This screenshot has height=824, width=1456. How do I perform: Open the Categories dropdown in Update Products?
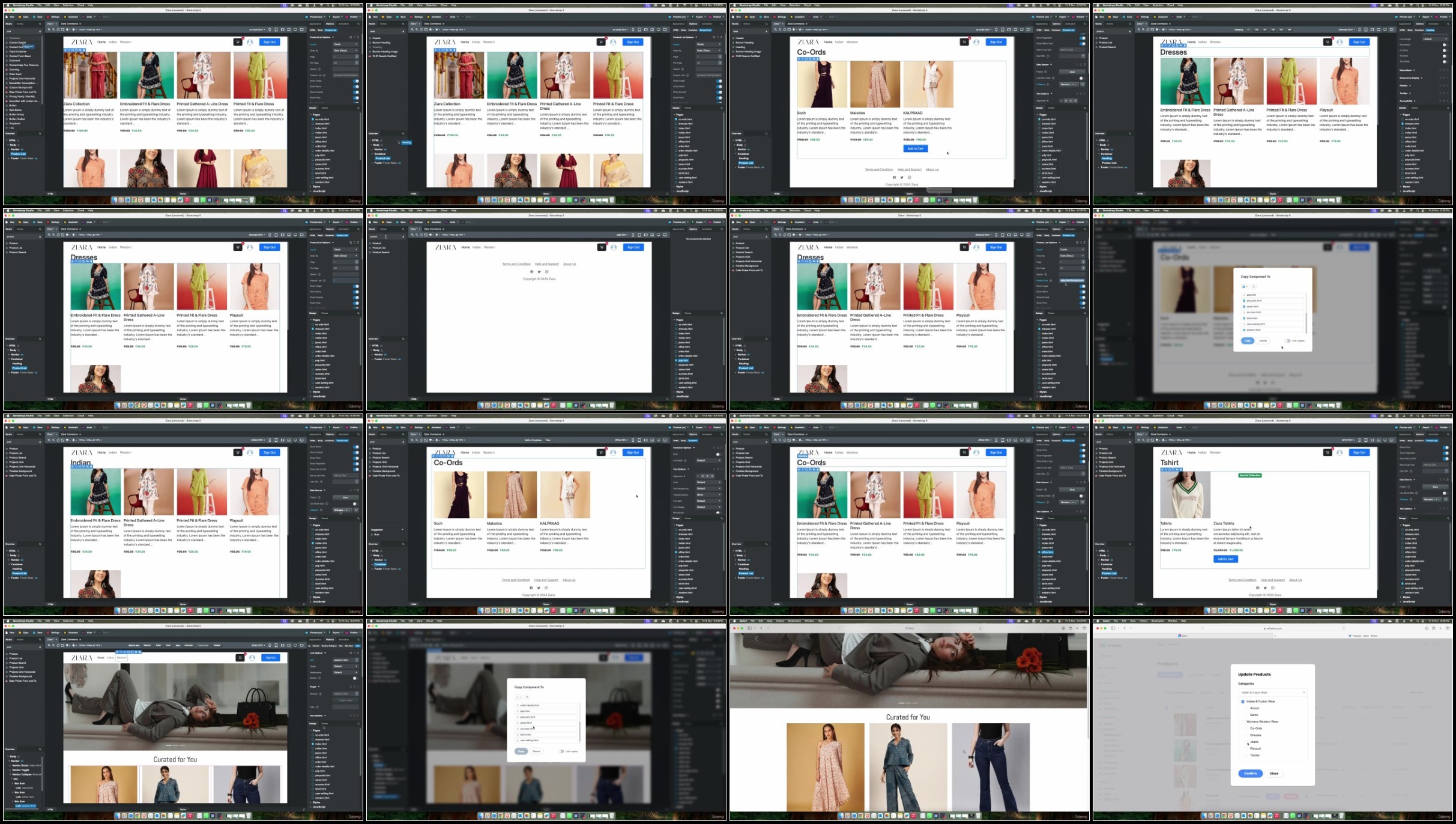pos(1272,693)
